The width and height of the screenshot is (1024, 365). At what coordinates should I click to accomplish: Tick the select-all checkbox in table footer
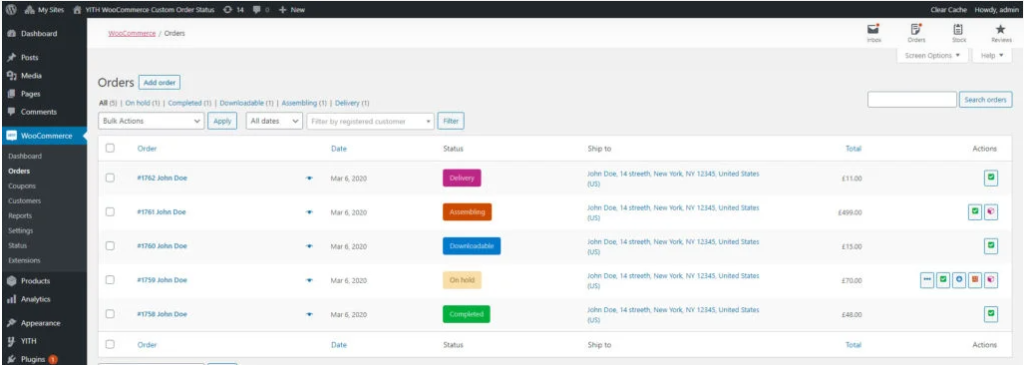(x=110, y=344)
